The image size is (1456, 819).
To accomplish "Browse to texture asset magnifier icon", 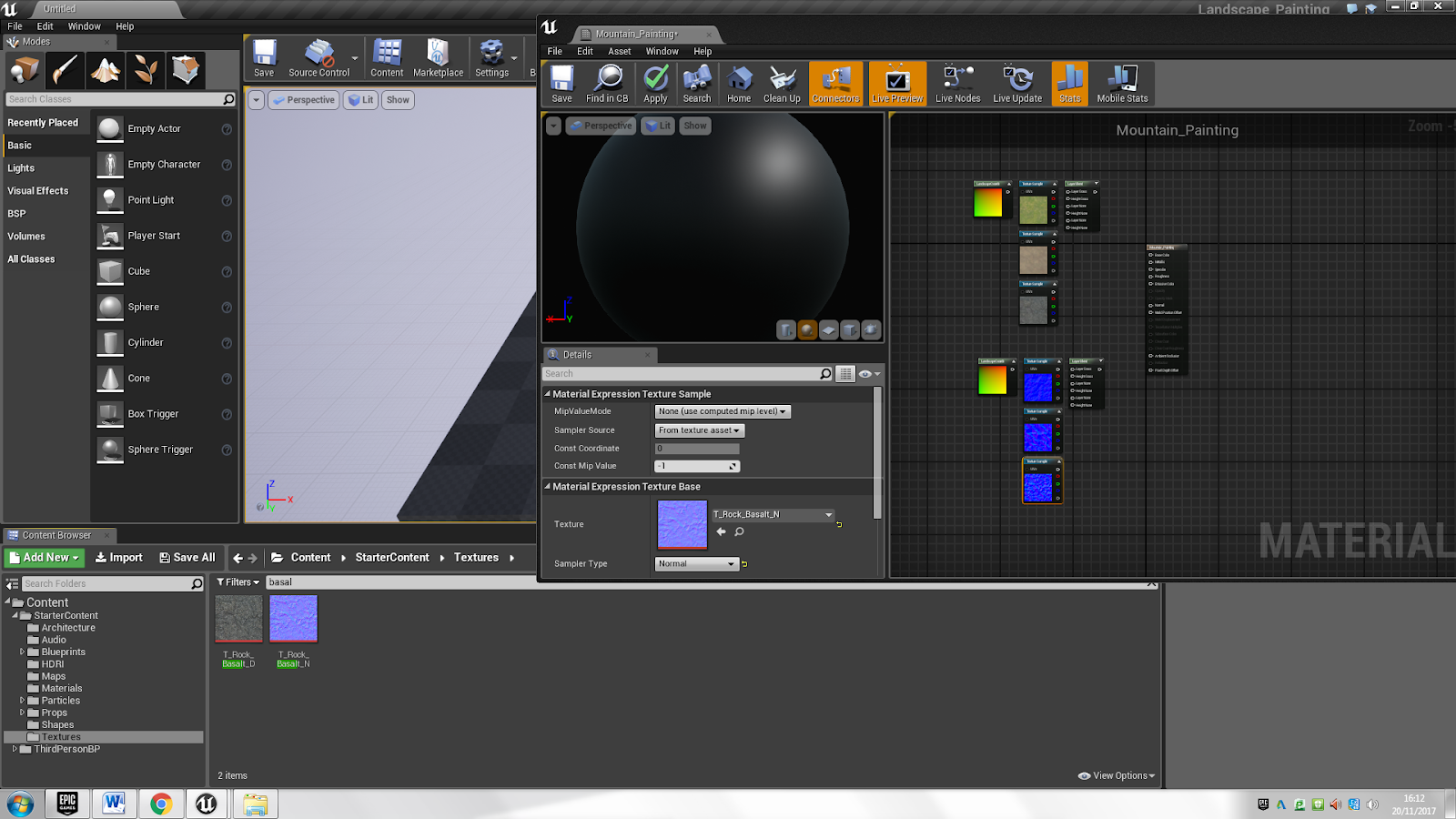I will (x=739, y=531).
